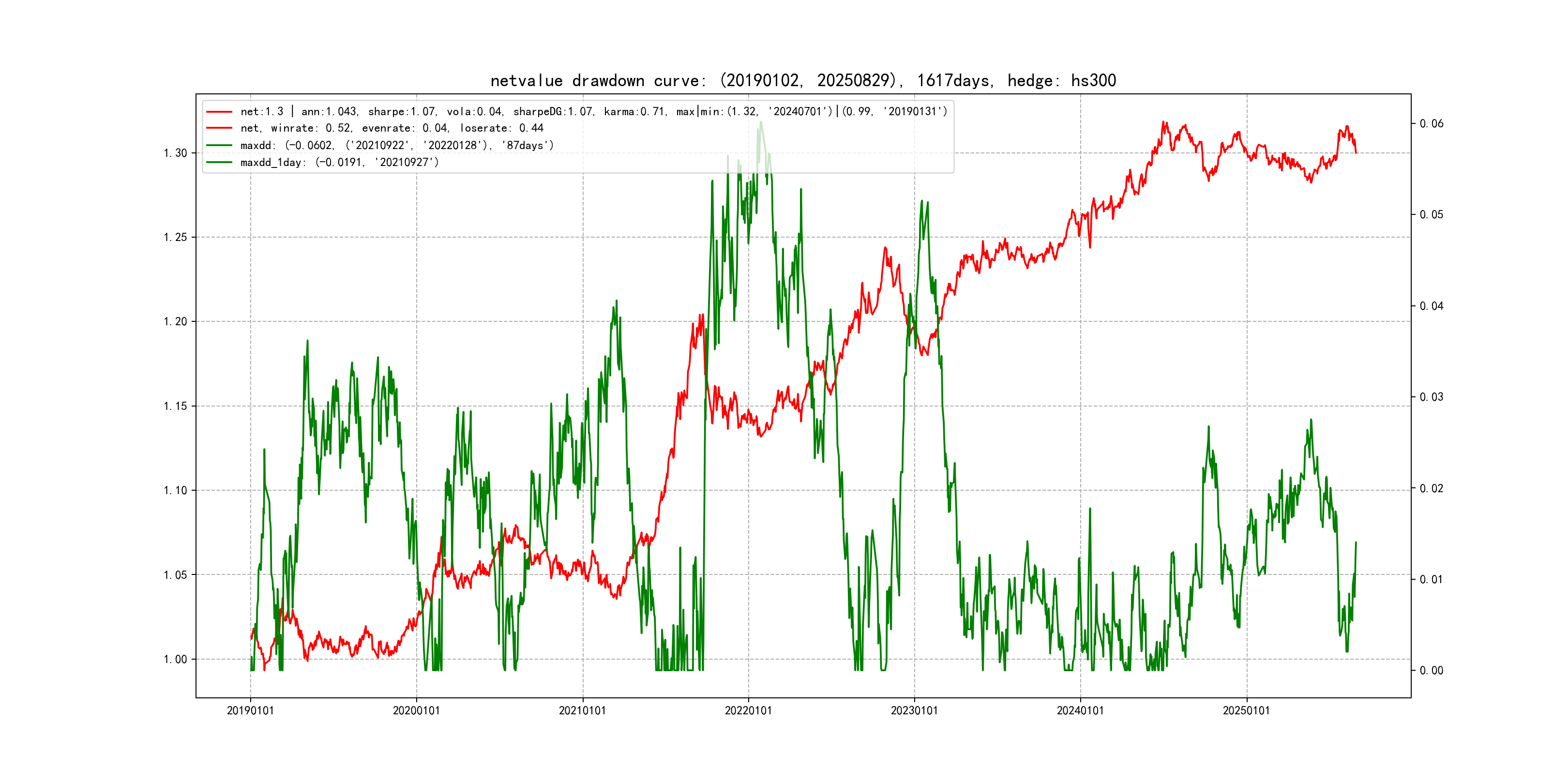Select the legend text starting with net:1.3
The height and width of the screenshot is (784, 1568).
(593, 111)
